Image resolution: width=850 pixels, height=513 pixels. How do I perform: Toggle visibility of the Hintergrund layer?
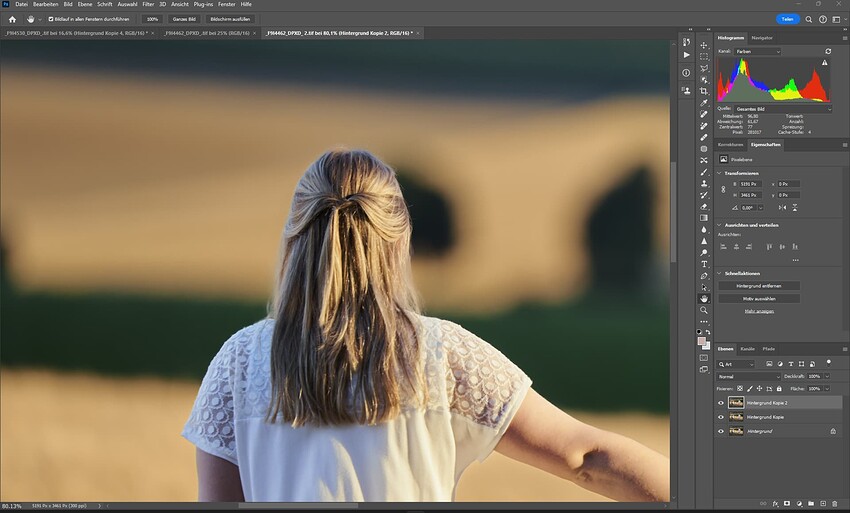tap(721, 431)
